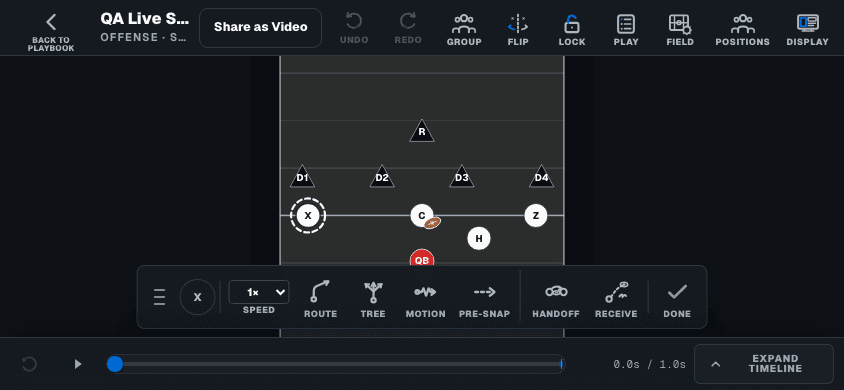
Task: Click the timeline end marker
Action: pyautogui.click(x=561, y=364)
